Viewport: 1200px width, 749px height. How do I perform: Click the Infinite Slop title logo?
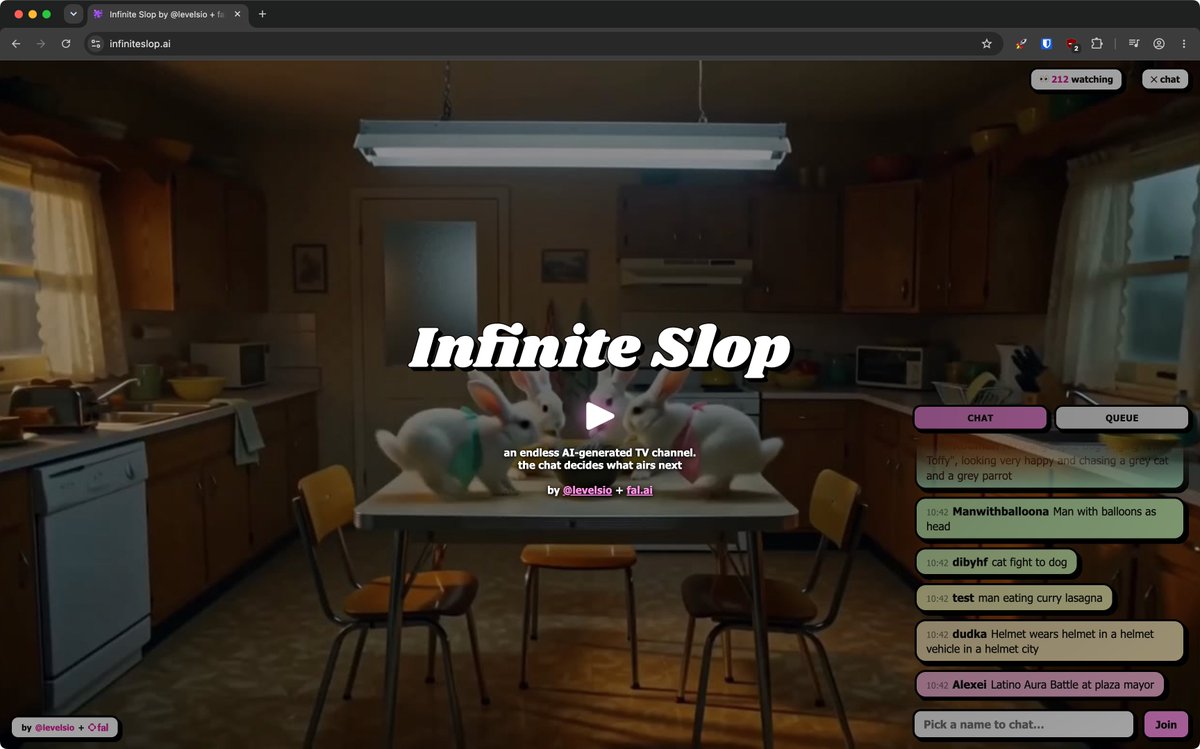click(x=600, y=348)
